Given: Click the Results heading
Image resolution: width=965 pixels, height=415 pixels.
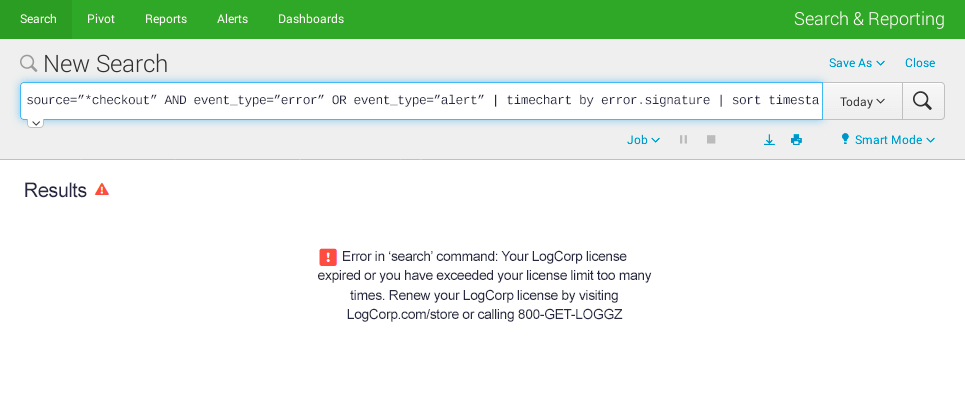Looking at the screenshot, I should pyautogui.click(x=55, y=190).
